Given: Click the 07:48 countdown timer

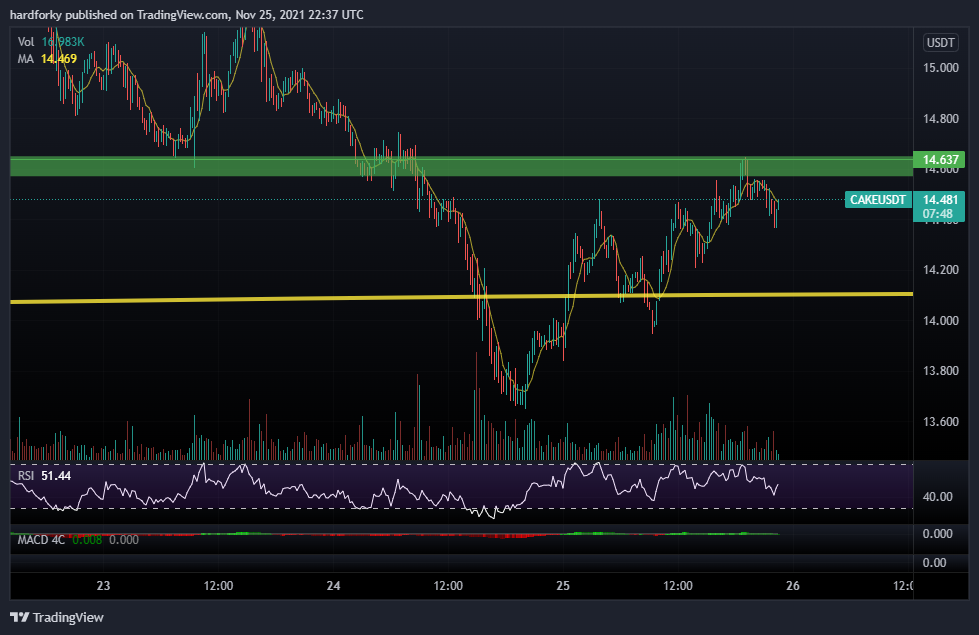Looking at the screenshot, I should [938, 214].
